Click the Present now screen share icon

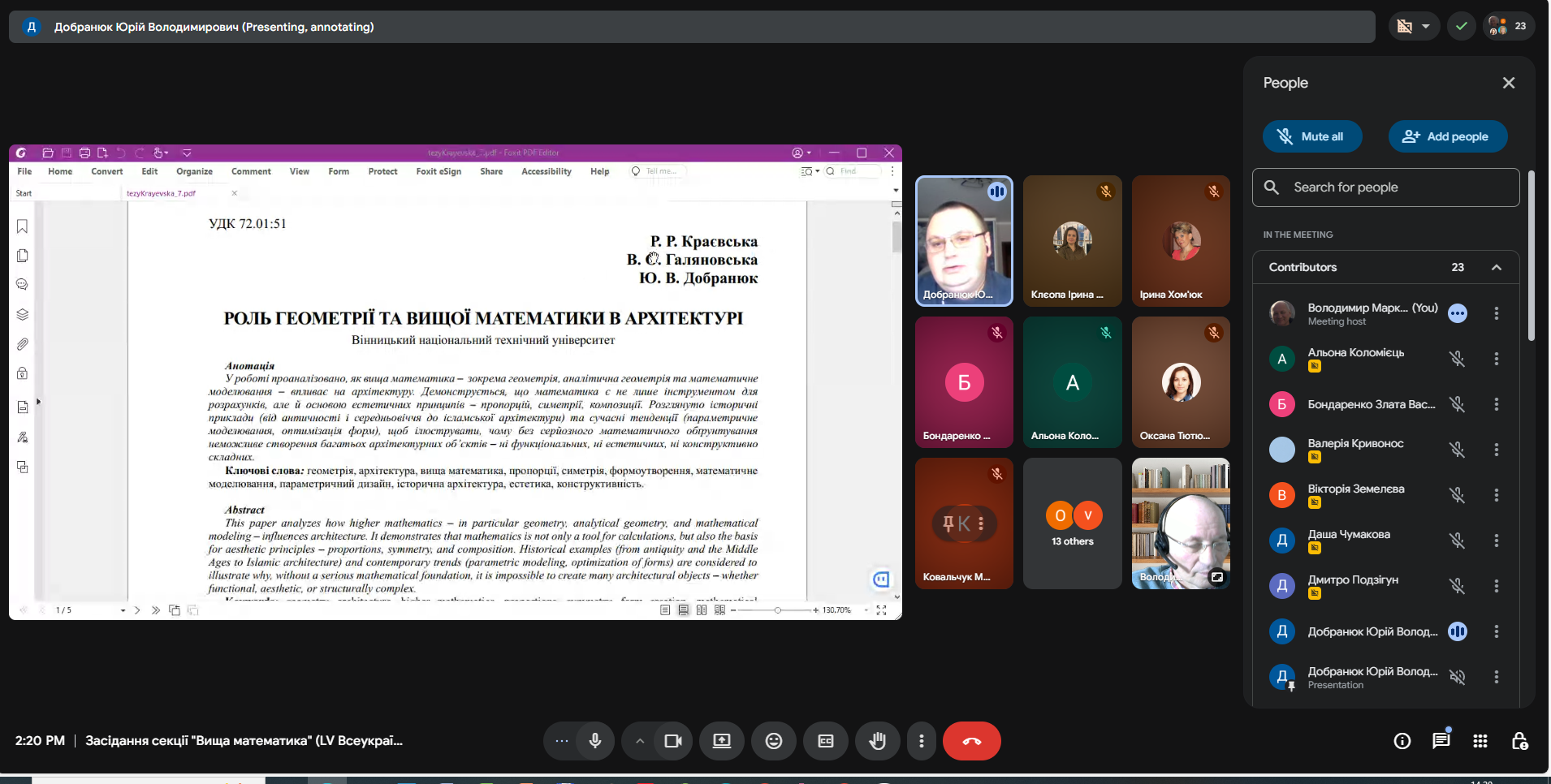pyautogui.click(x=722, y=741)
